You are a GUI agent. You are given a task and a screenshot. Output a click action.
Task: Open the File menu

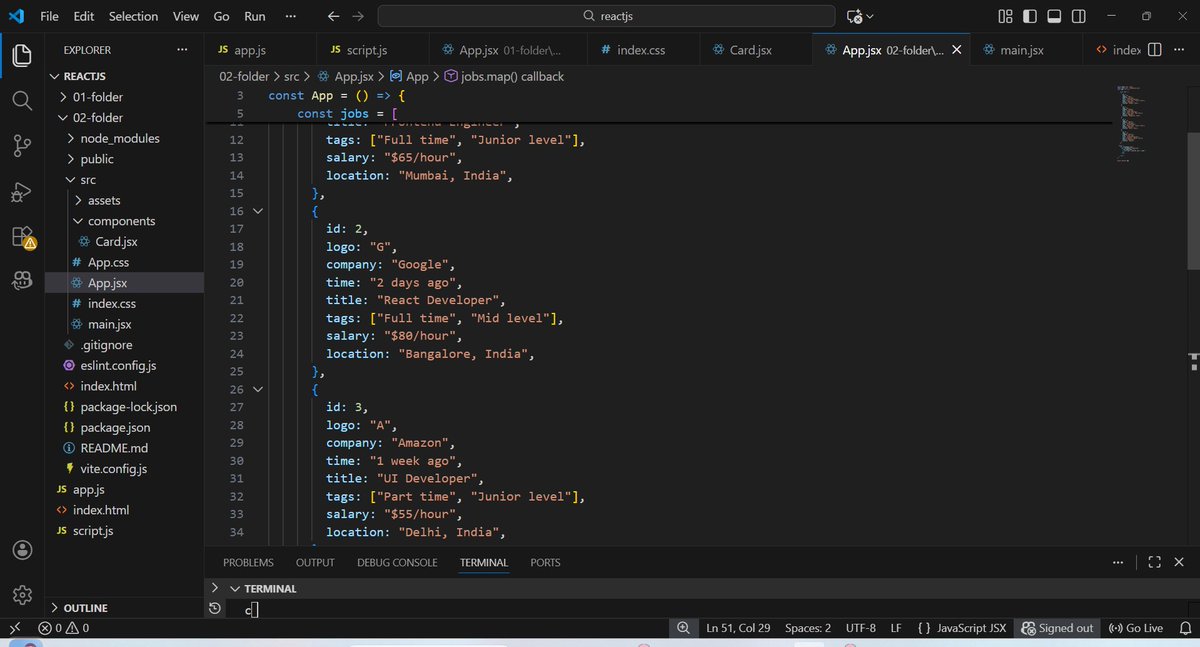coord(50,16)
